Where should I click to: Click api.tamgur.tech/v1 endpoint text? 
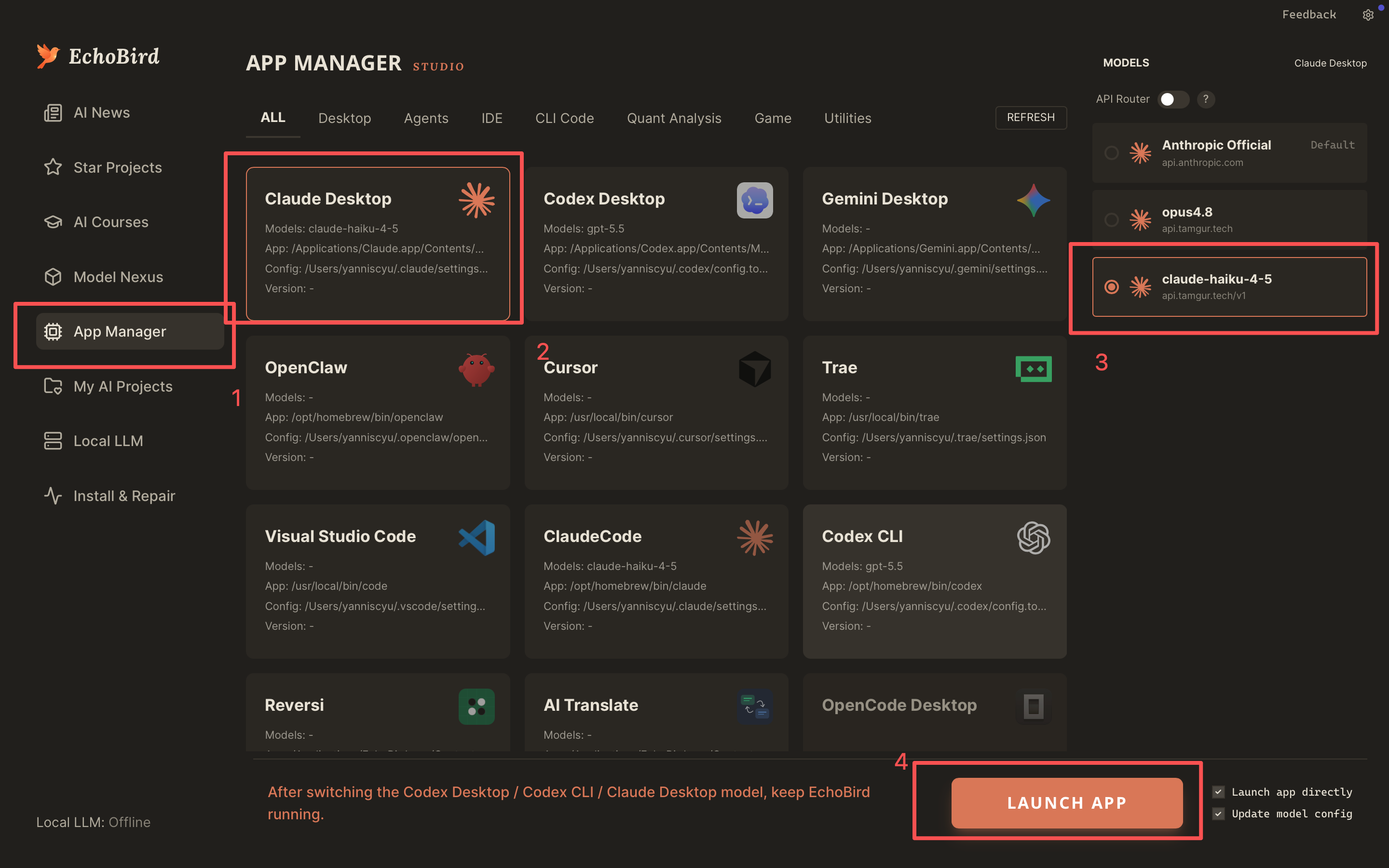coord(1204,296)
